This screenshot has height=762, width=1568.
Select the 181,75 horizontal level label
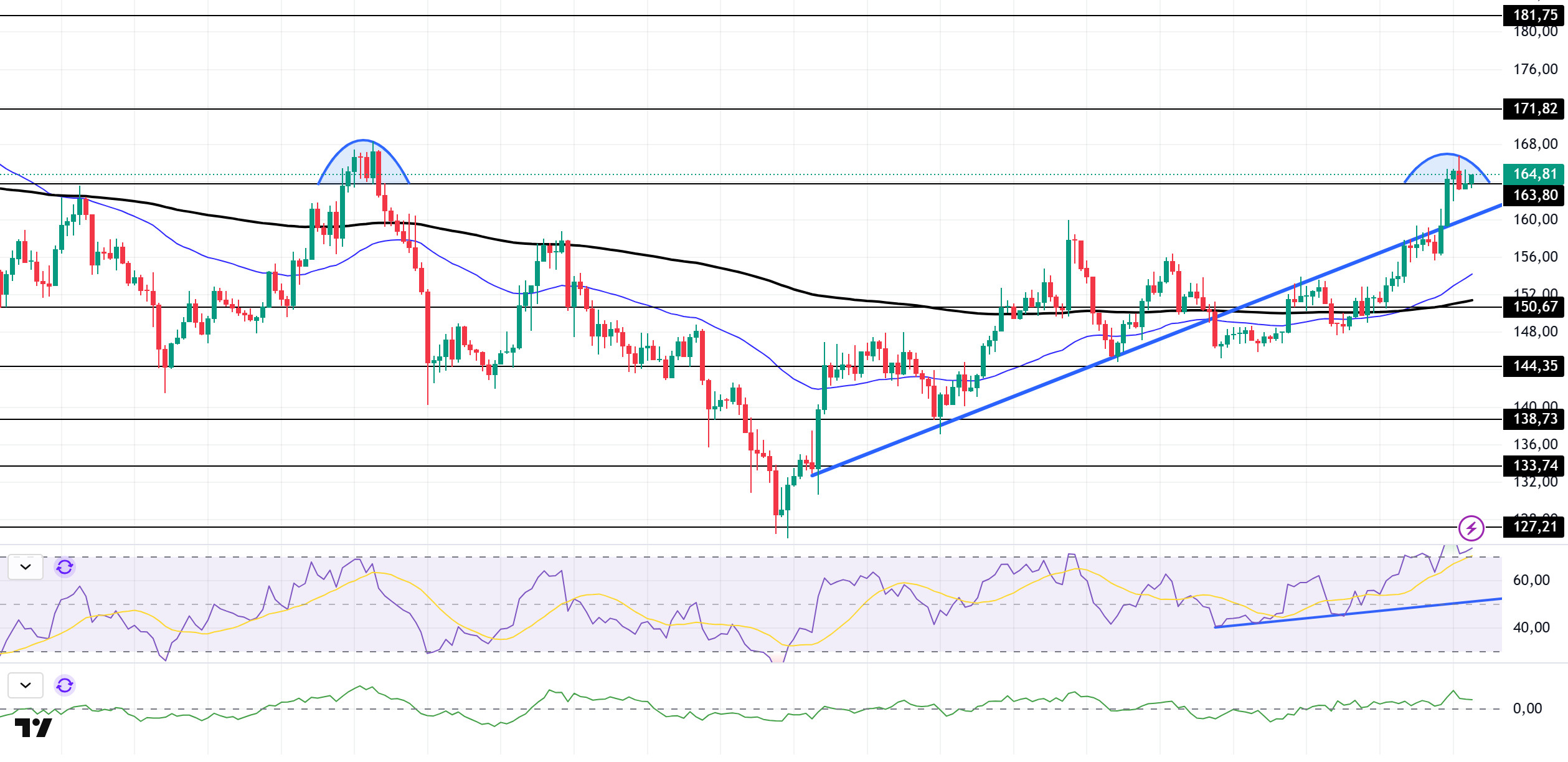[1534, 15]
